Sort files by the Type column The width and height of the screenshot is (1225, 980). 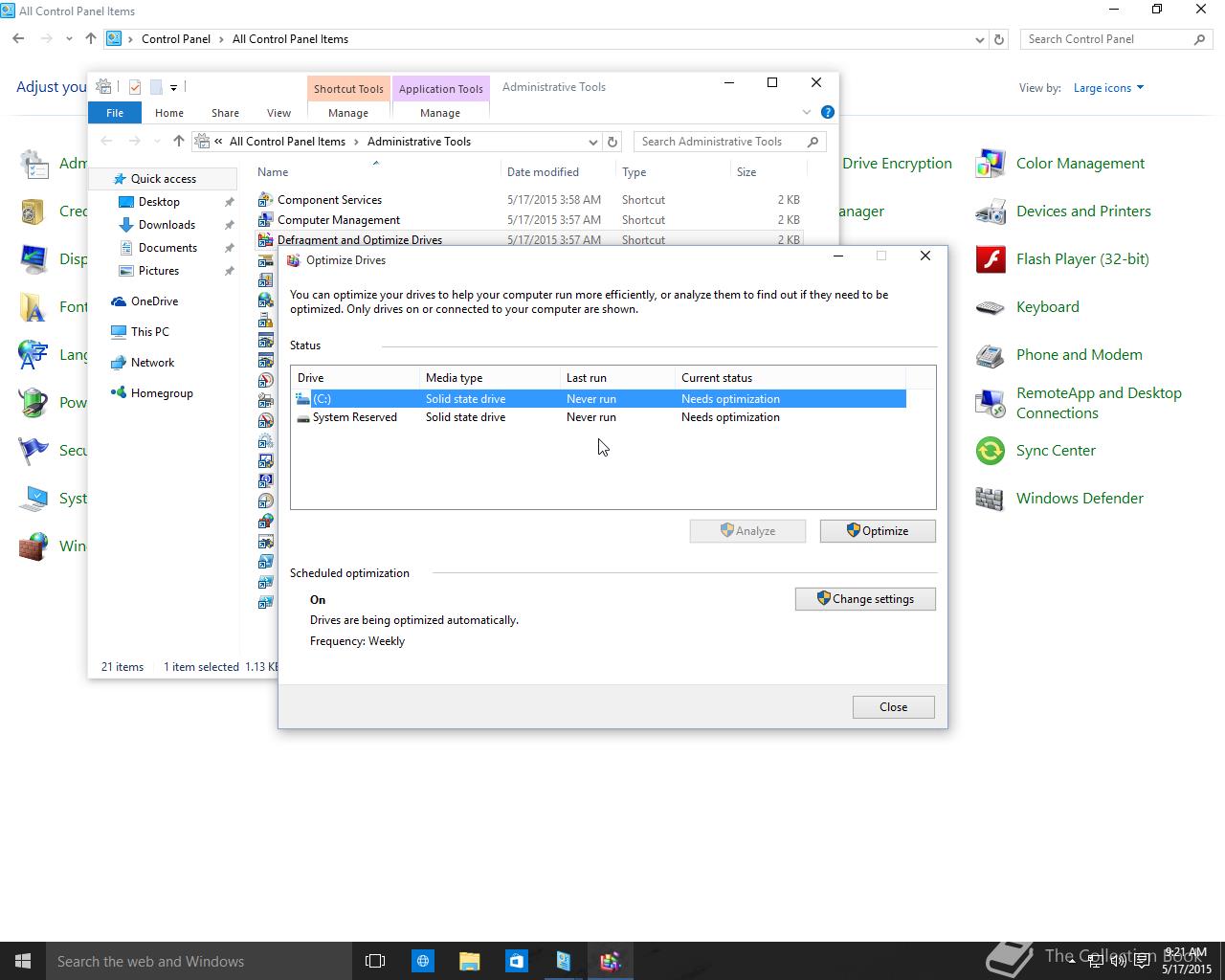634,172
